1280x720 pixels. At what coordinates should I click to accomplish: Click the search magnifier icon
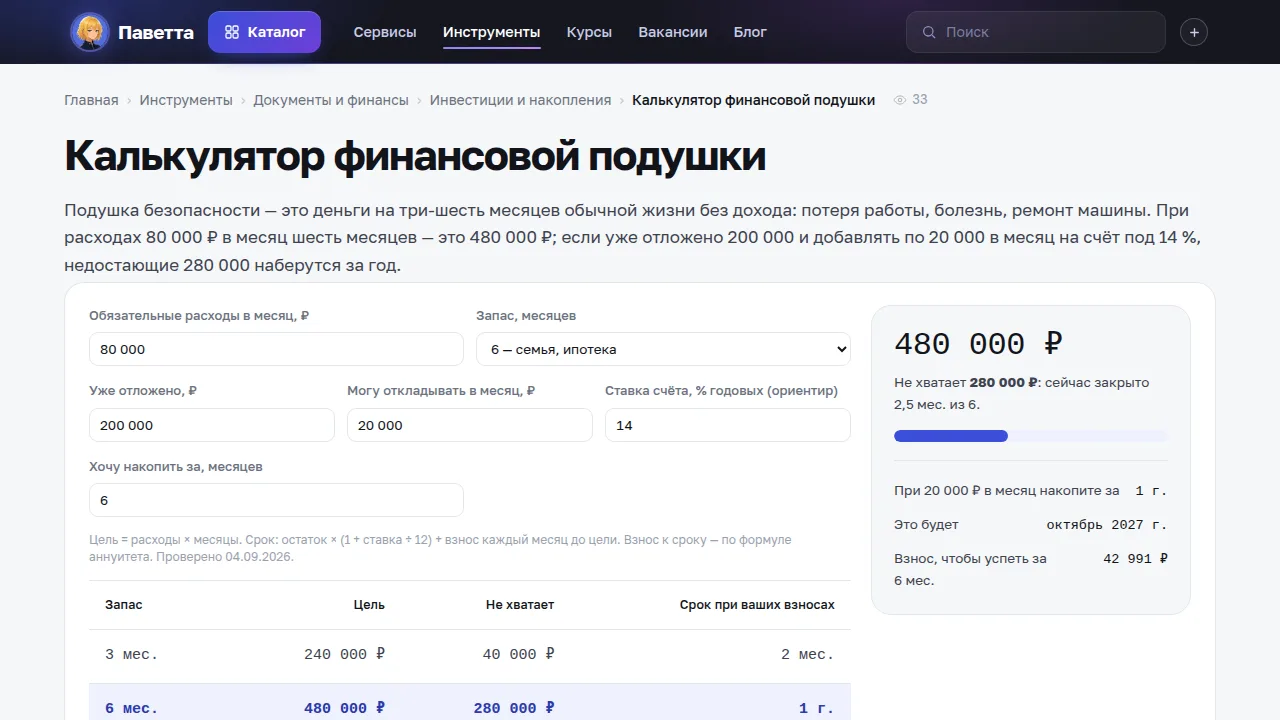(x=929, y=32)
